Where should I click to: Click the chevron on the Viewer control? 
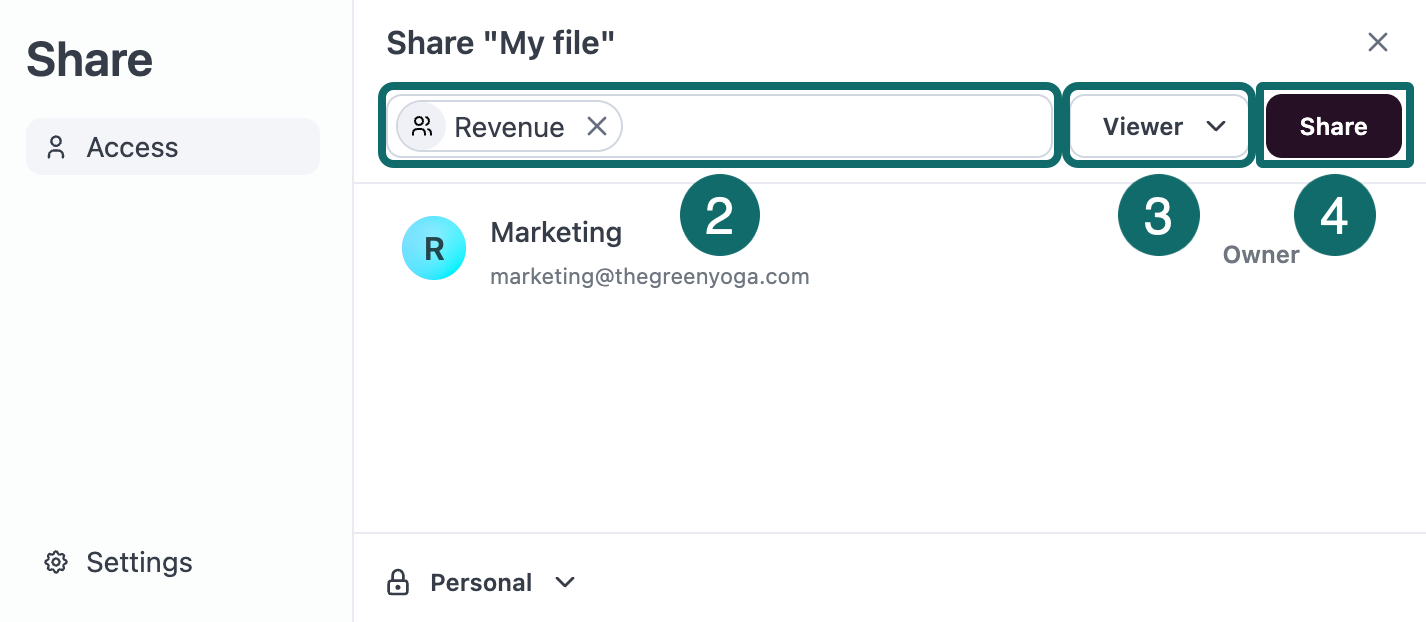point(1217,127)
